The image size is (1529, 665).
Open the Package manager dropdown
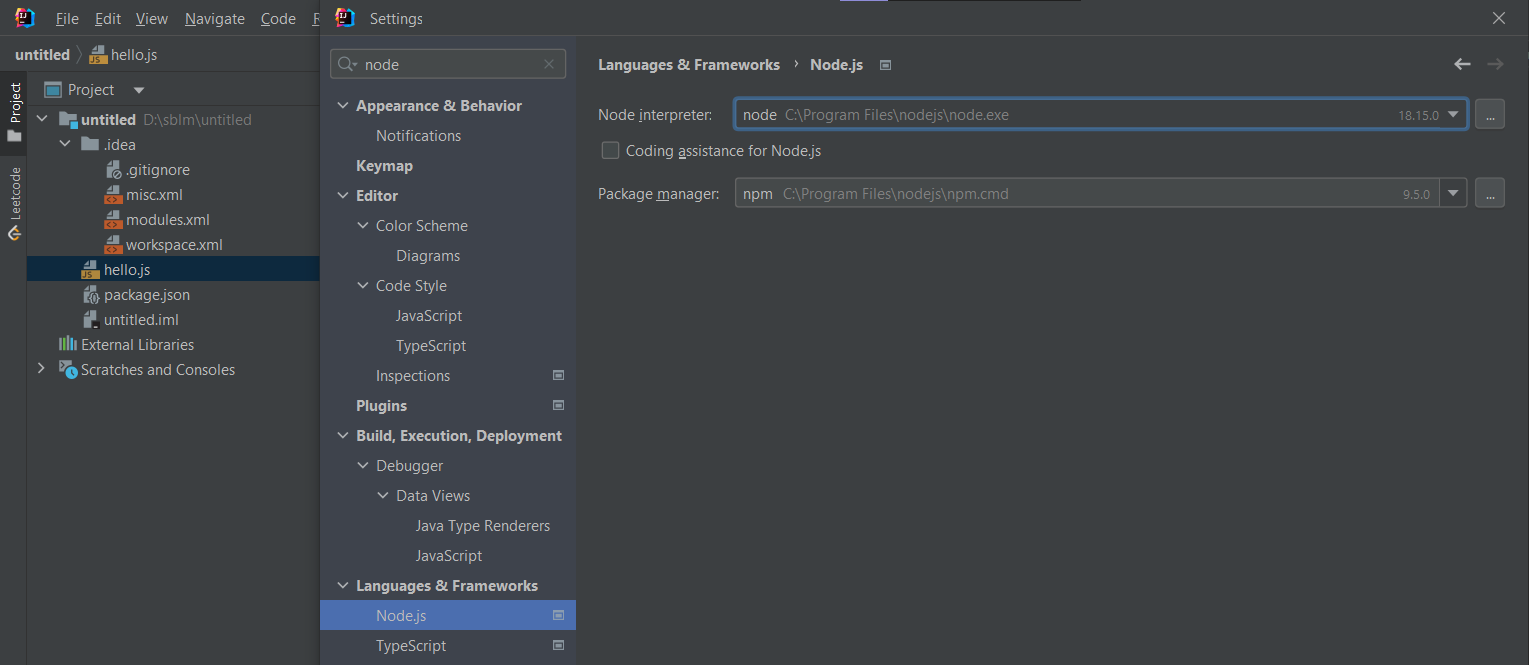pyautogui.click(x=1453, y=193)
